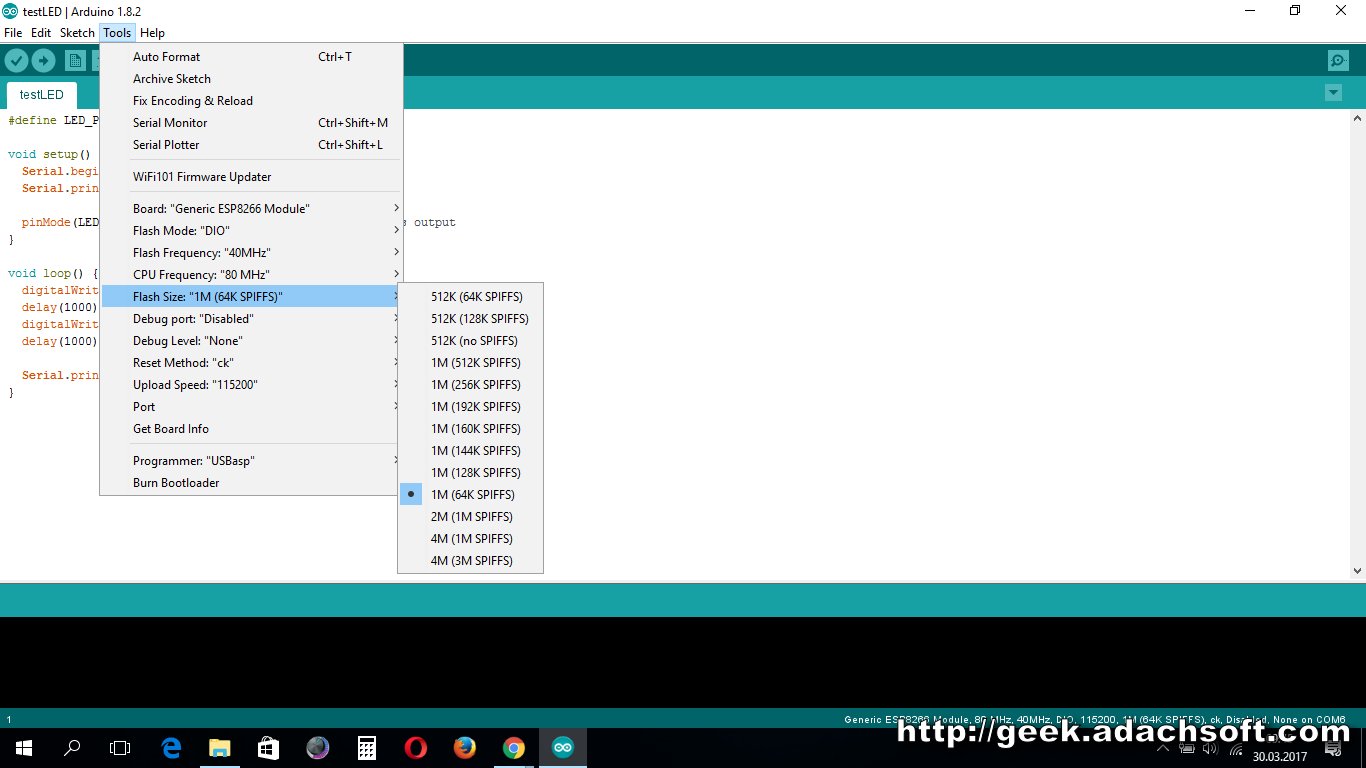1366x768 pixels.
Task: Select 4M (3M SPIFFS) flash size
Action: 470,561
